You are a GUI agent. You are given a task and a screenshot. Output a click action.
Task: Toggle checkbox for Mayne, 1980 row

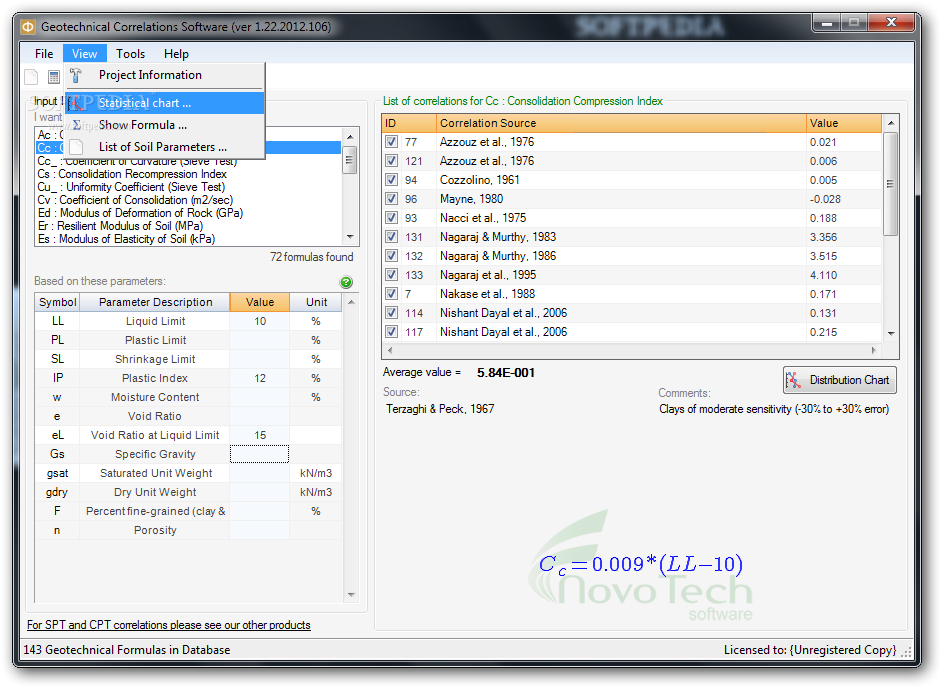pos(392,199)
